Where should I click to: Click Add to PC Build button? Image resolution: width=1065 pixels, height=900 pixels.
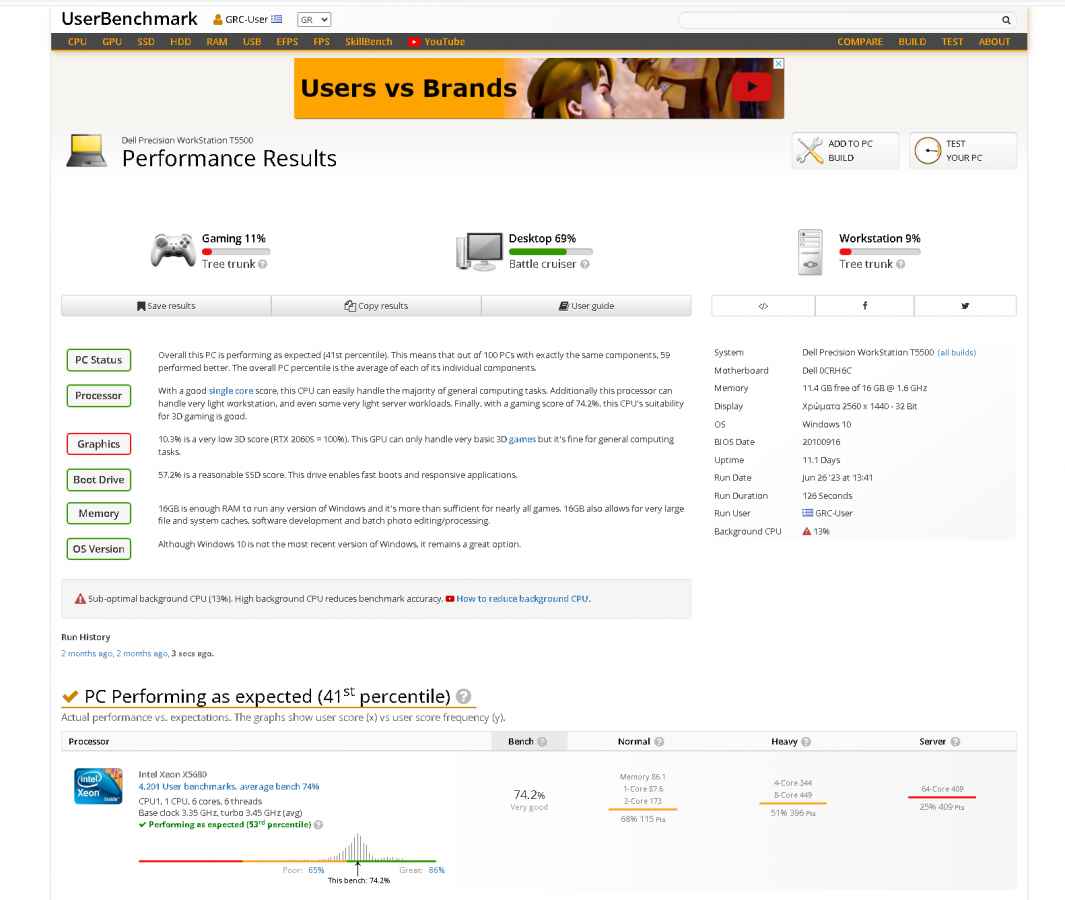coord(846,151)
